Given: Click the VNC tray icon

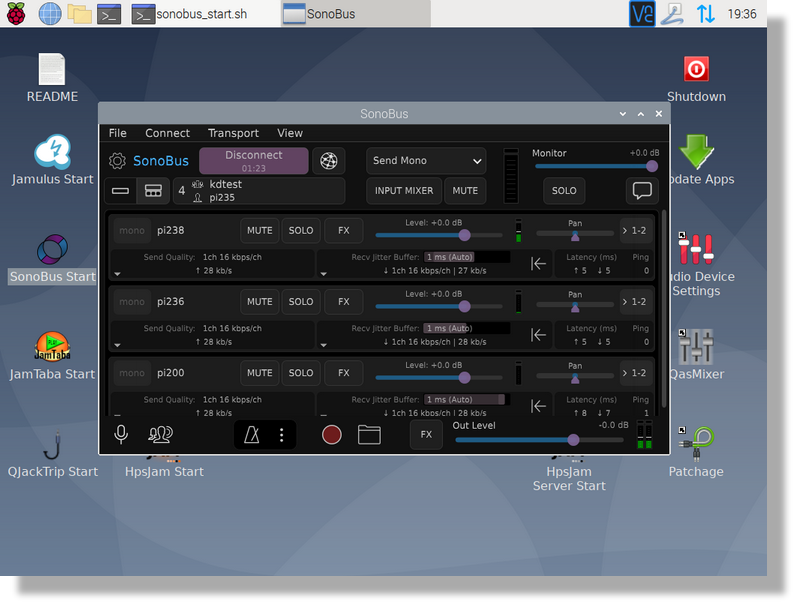Looking at the screenshot, I should (642, 14).
